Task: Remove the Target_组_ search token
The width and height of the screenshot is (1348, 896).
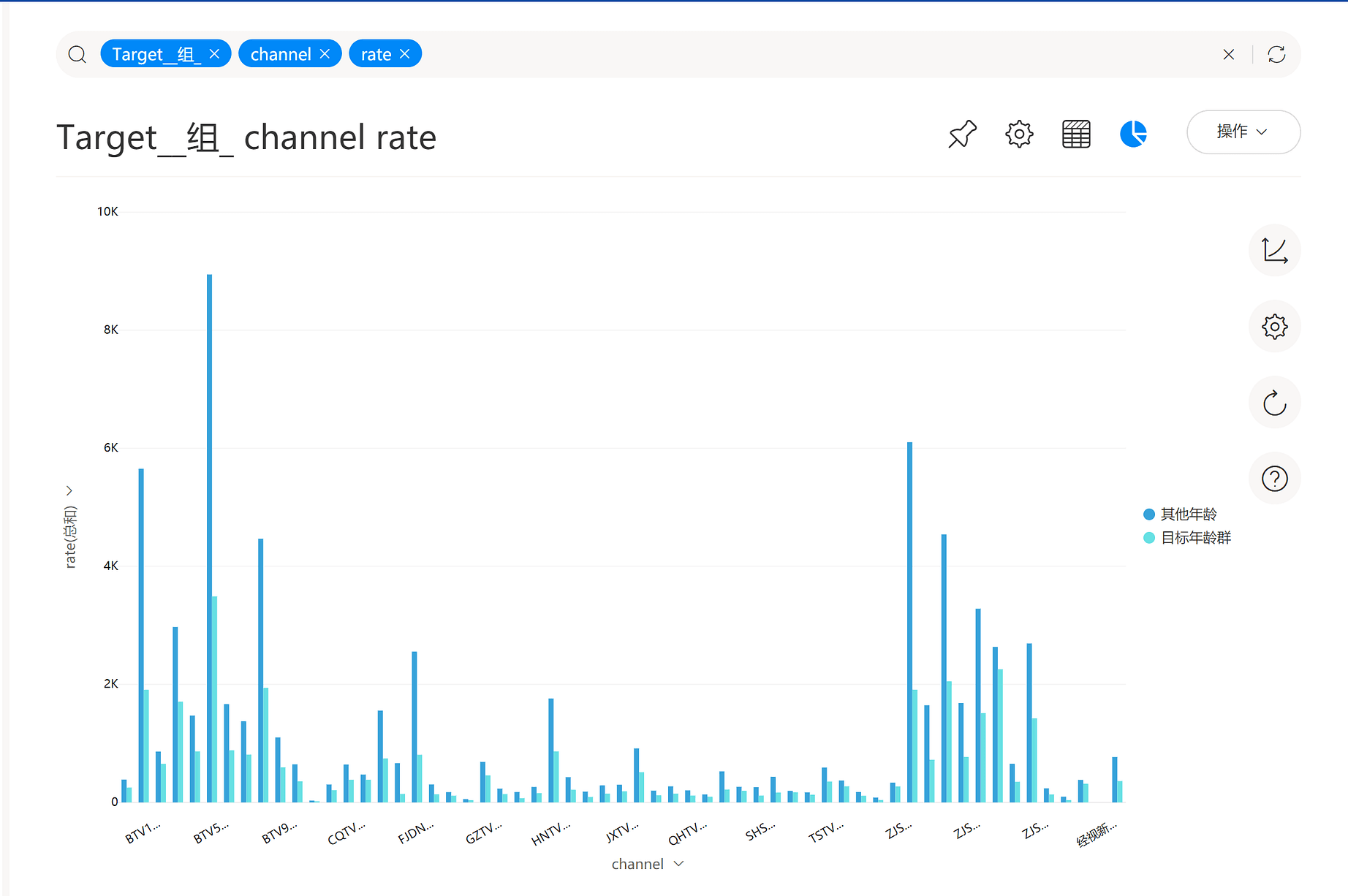Action: click(x=214, y=54)
